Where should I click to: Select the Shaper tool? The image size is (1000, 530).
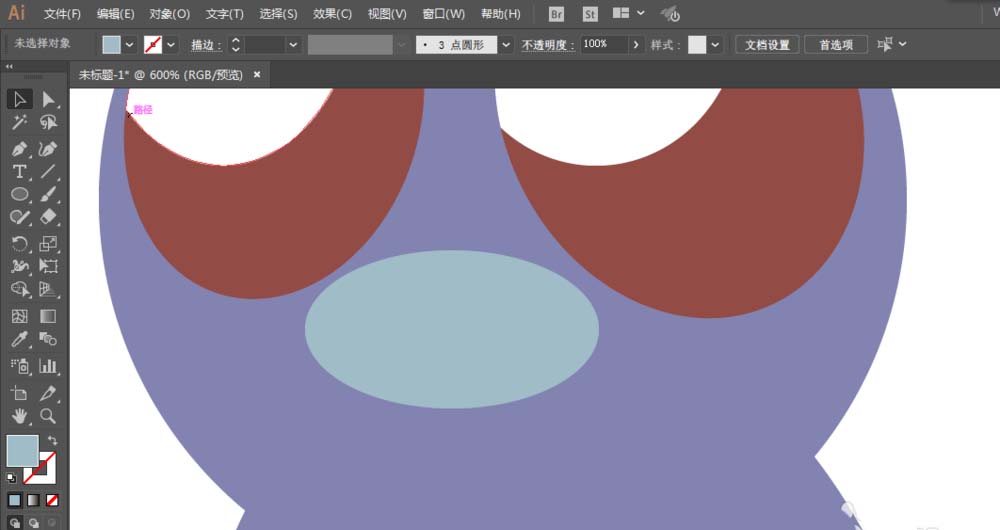pos(20,217)
